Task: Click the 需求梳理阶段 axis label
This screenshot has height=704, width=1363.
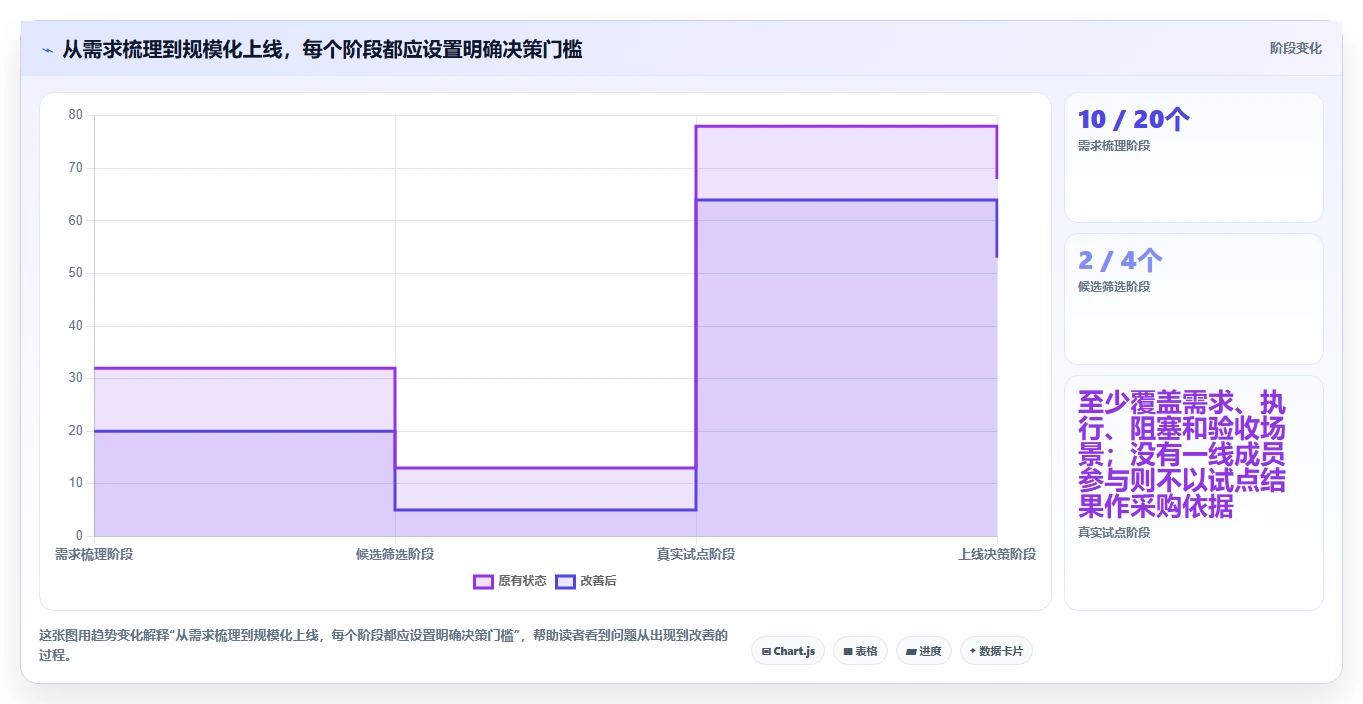Action: point(94,554)
